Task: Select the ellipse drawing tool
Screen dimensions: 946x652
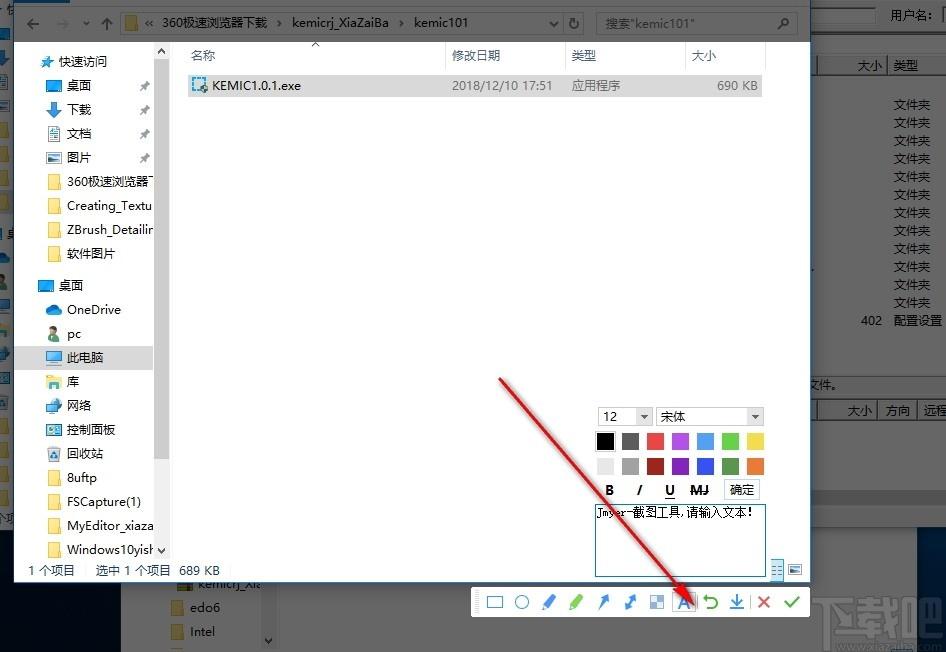Action: pos(522,602)
